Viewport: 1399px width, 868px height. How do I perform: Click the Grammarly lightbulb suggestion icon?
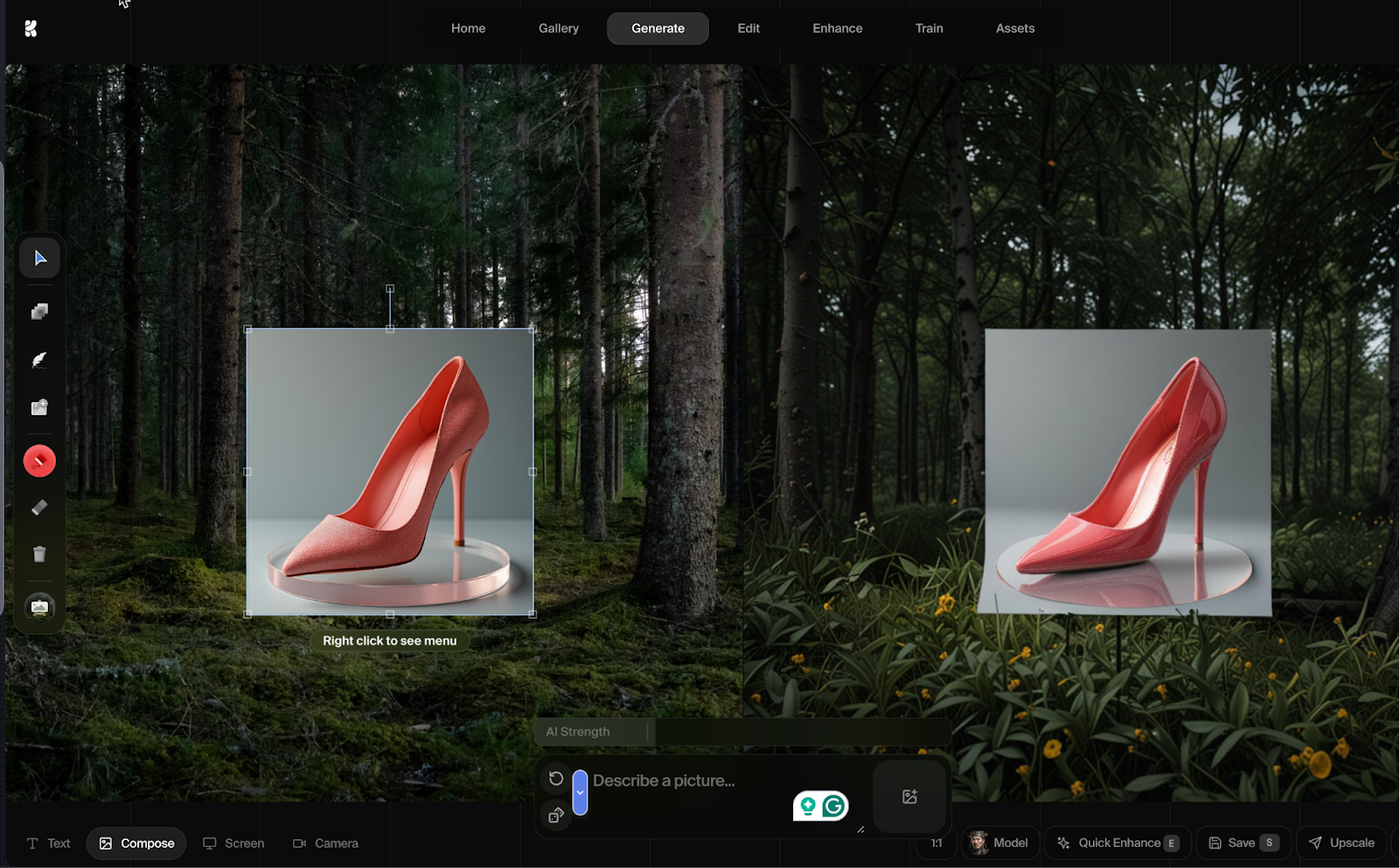[x=808, y=806]
